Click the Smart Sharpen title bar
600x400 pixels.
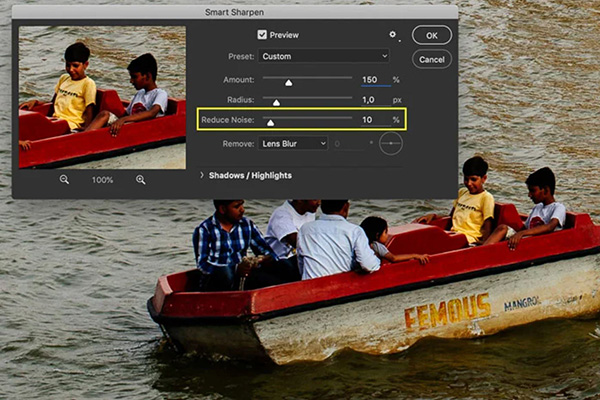[234, 11]
